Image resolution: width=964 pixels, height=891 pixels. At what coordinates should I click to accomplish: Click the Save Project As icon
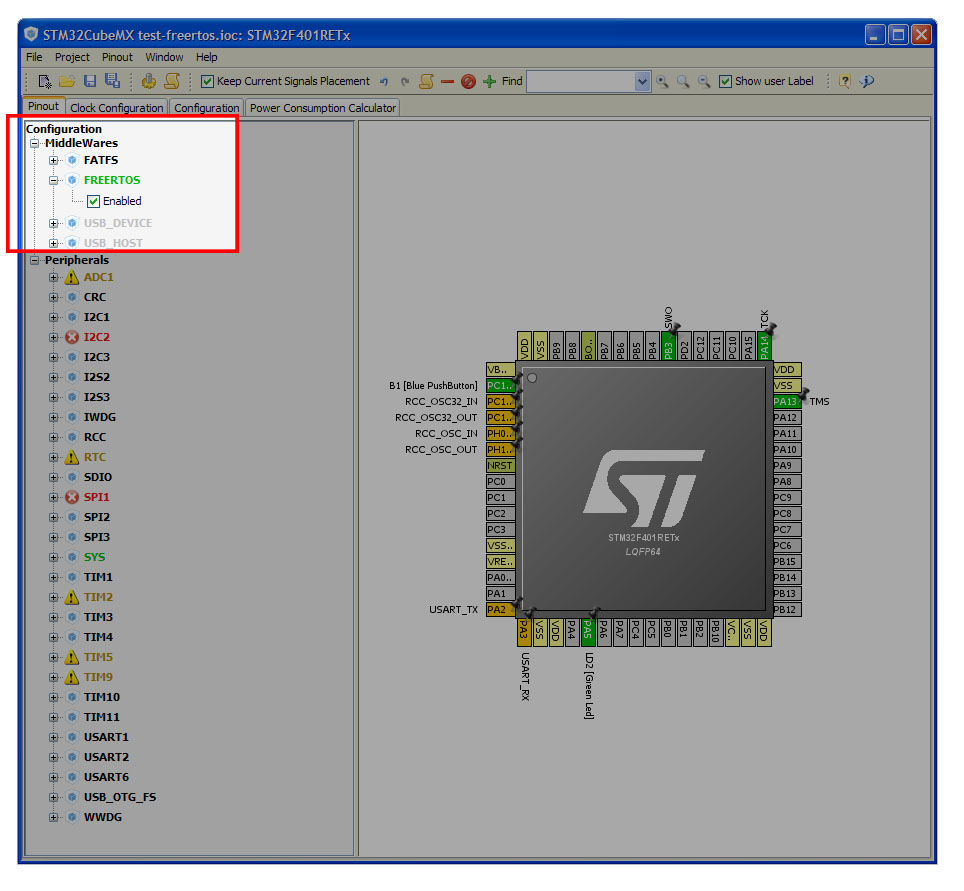[x=113, y=81]
